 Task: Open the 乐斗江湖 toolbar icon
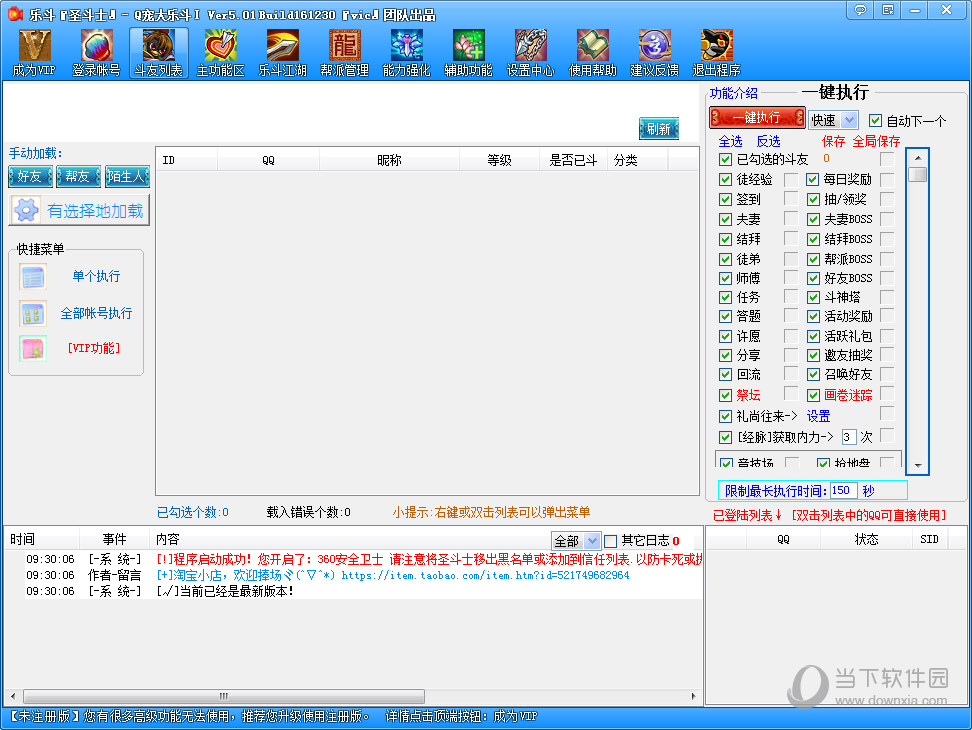tap(283, 52)
